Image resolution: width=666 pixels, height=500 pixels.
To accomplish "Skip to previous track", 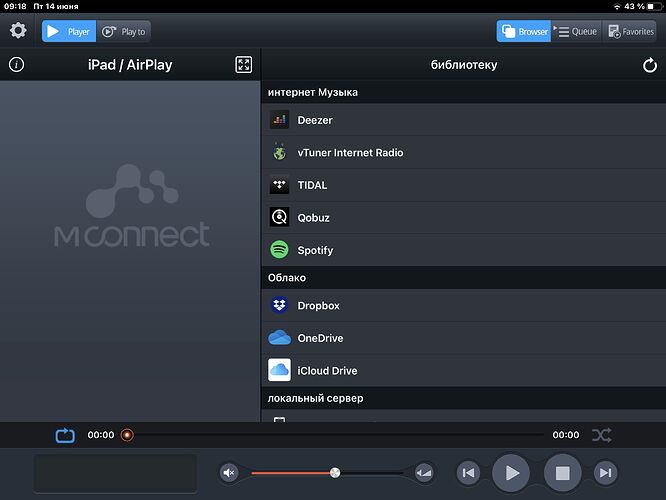I will tap(468, 472).
